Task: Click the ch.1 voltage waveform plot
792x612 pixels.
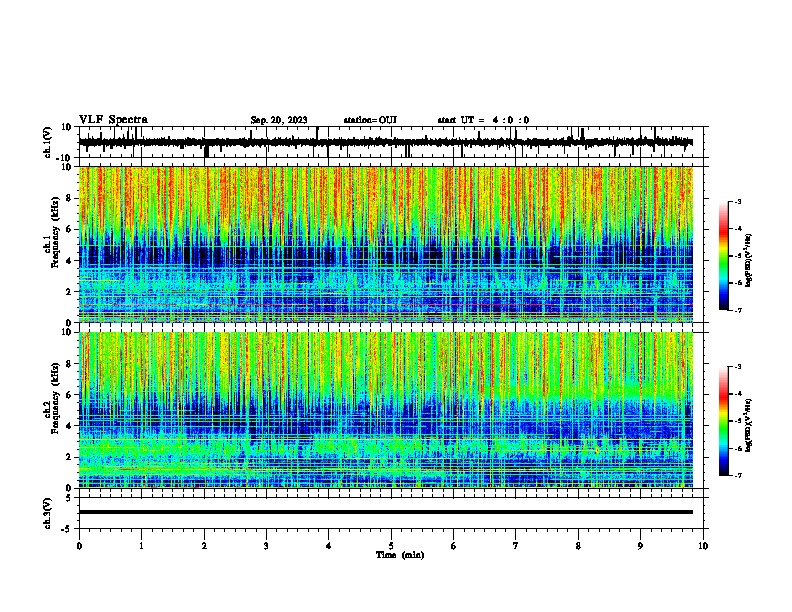Action: click(393, 142)
